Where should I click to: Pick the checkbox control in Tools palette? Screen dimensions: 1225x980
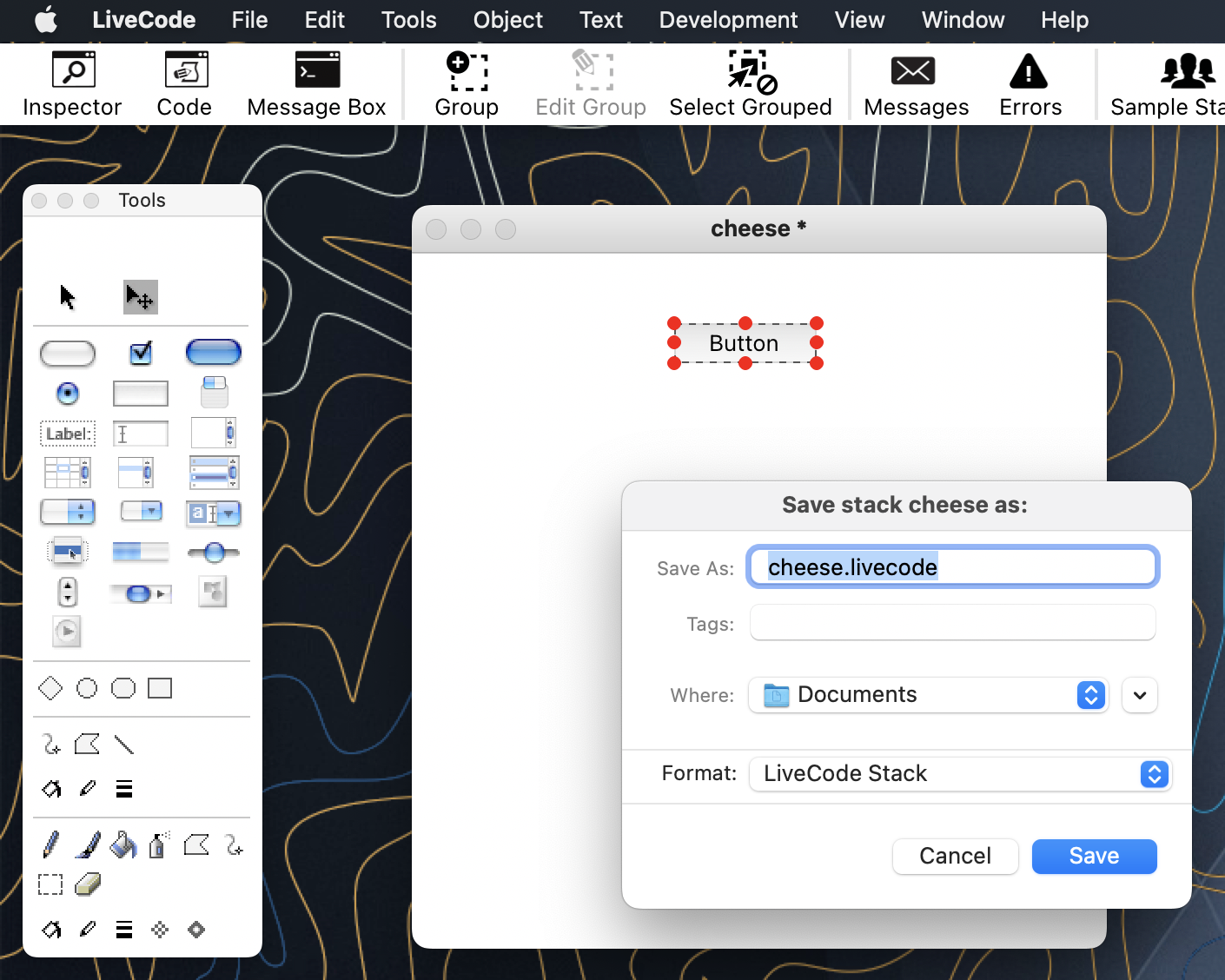click(x=141, y=353)
